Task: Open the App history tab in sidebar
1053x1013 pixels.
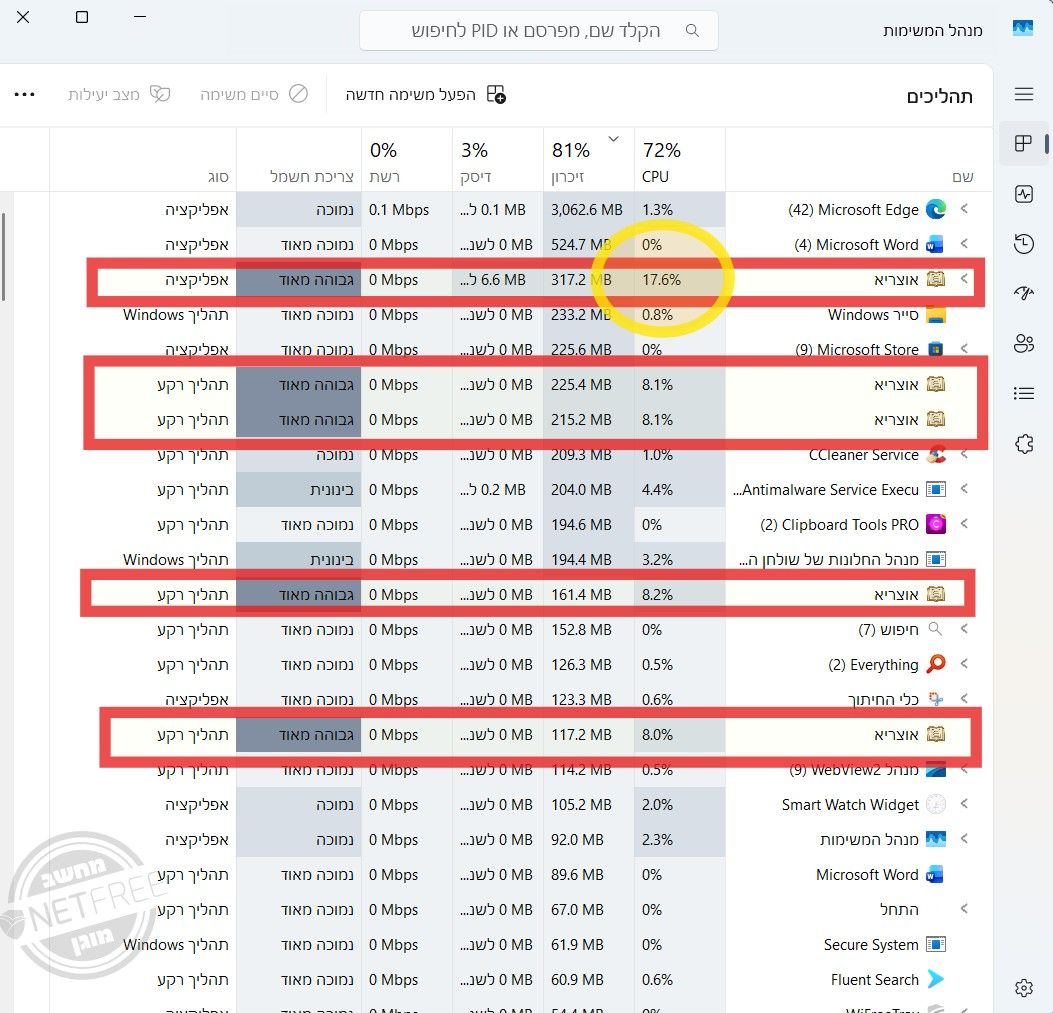Action: (1023, 243)
